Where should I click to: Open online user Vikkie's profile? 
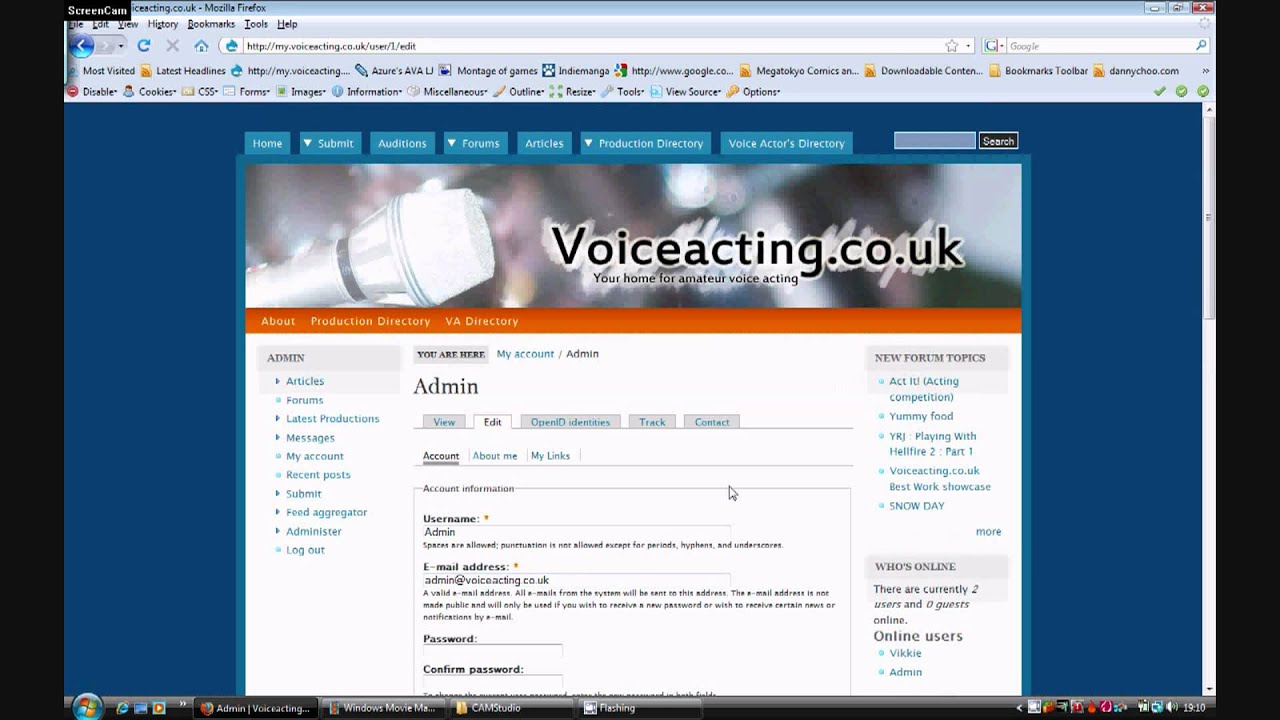[905, 653]
